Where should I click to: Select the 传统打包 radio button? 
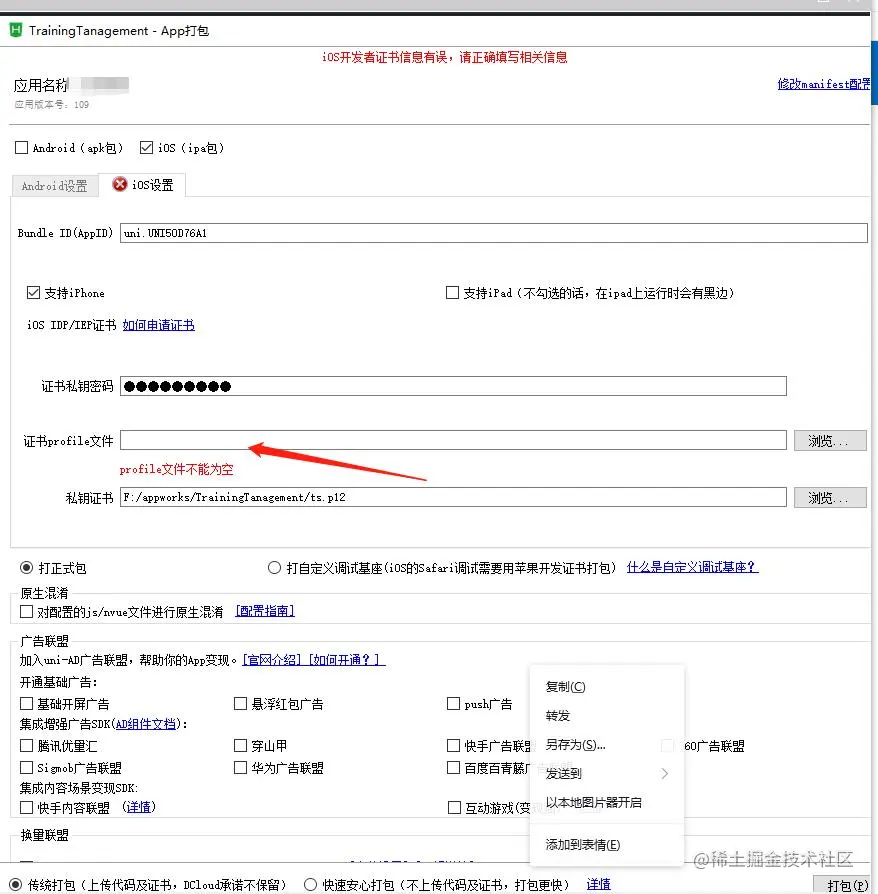click(x=16, y=884)
